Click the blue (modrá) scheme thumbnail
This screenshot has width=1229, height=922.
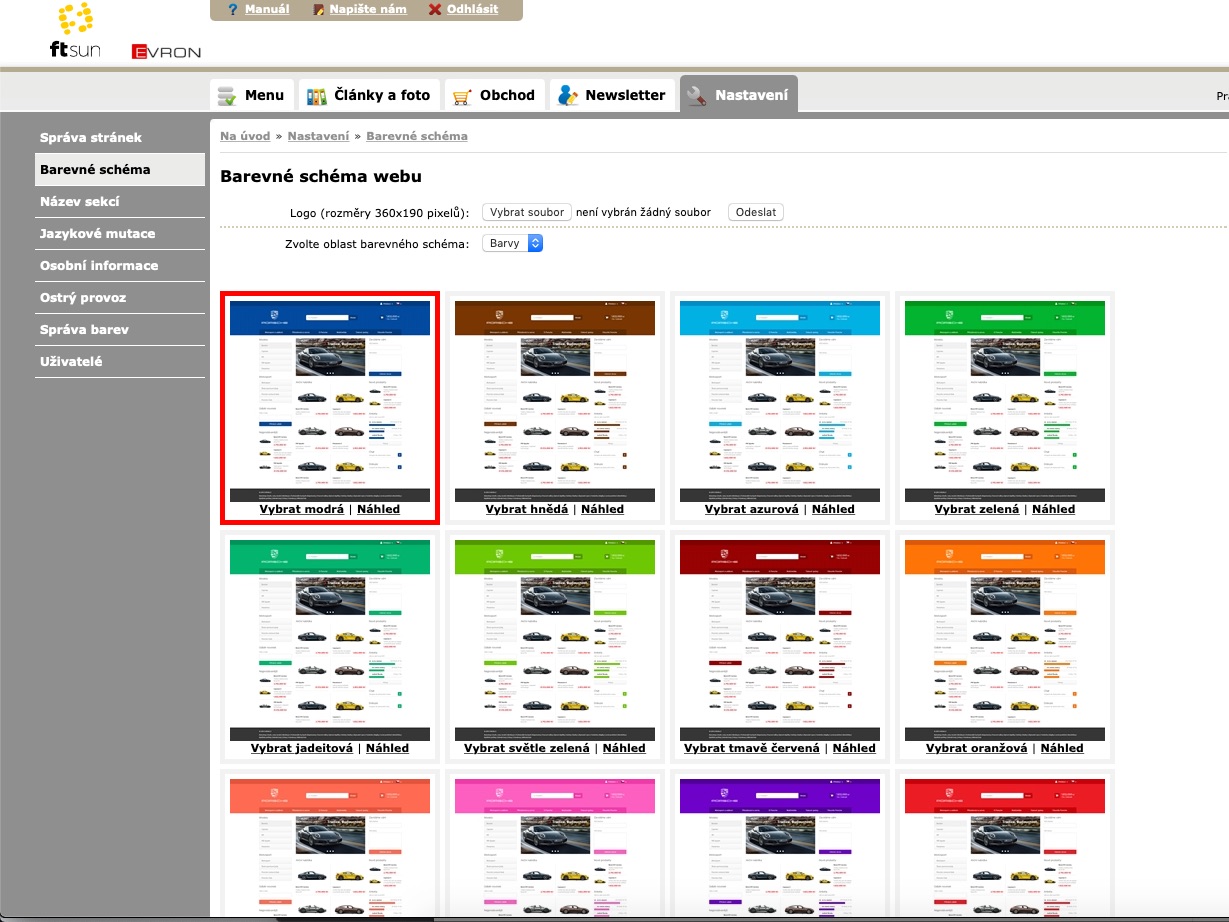pos(330,401)
